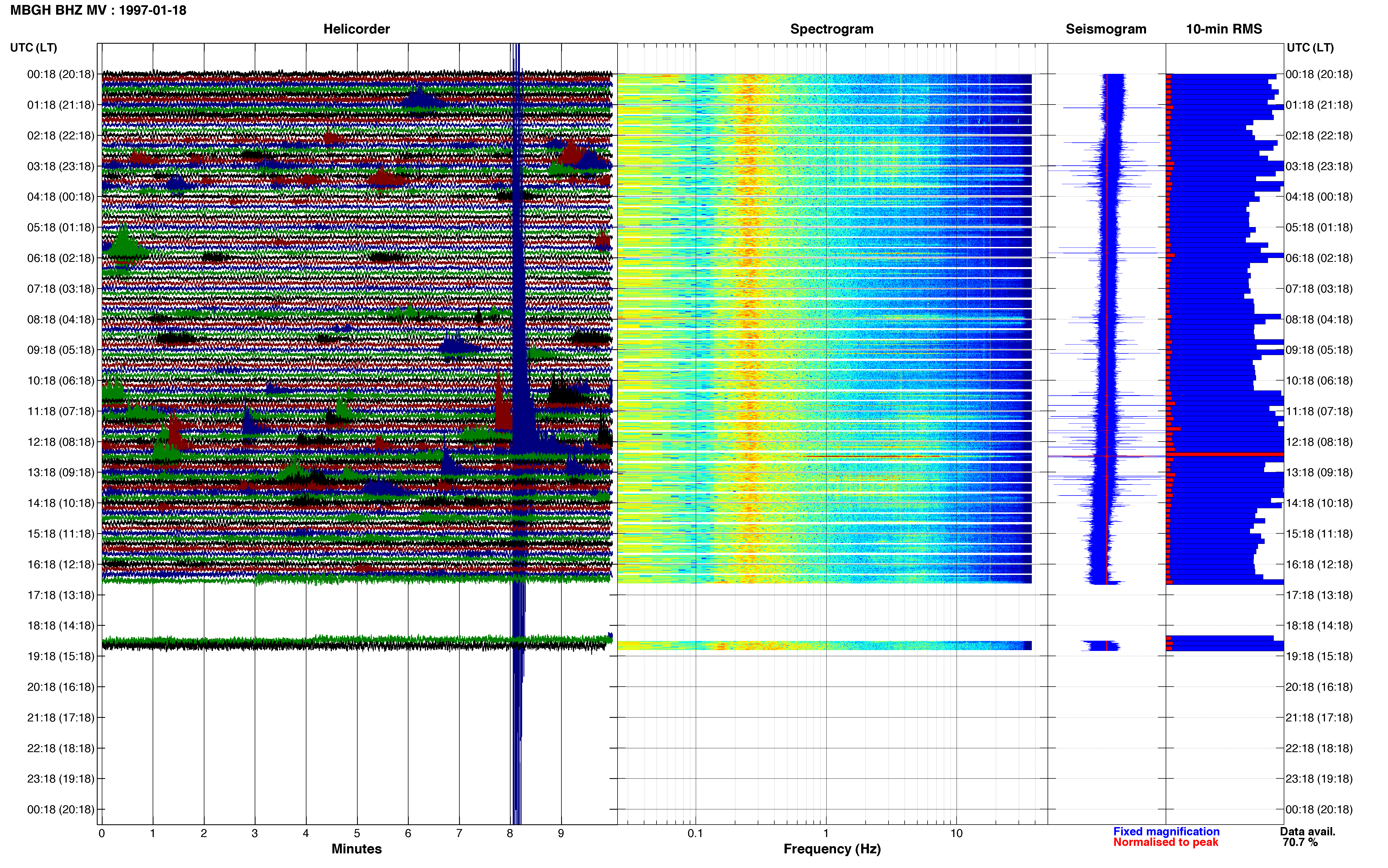Click the left time label 04:18 (00:18)

click(61, 197)
